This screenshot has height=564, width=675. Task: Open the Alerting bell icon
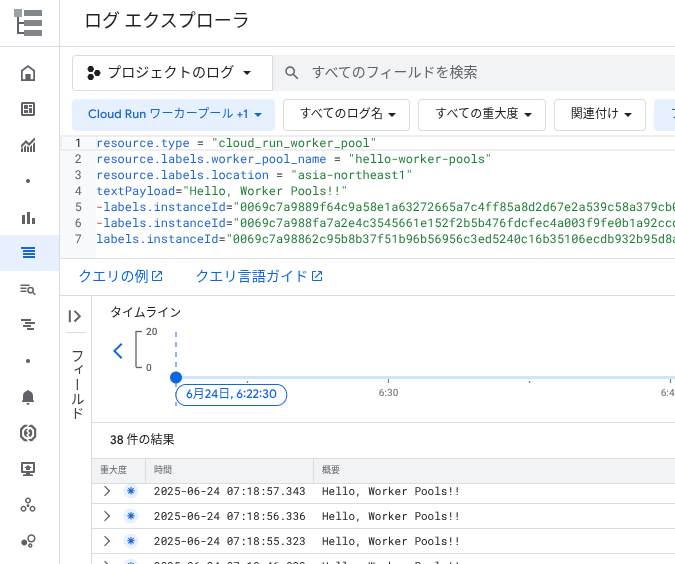(x=28, y=397)
